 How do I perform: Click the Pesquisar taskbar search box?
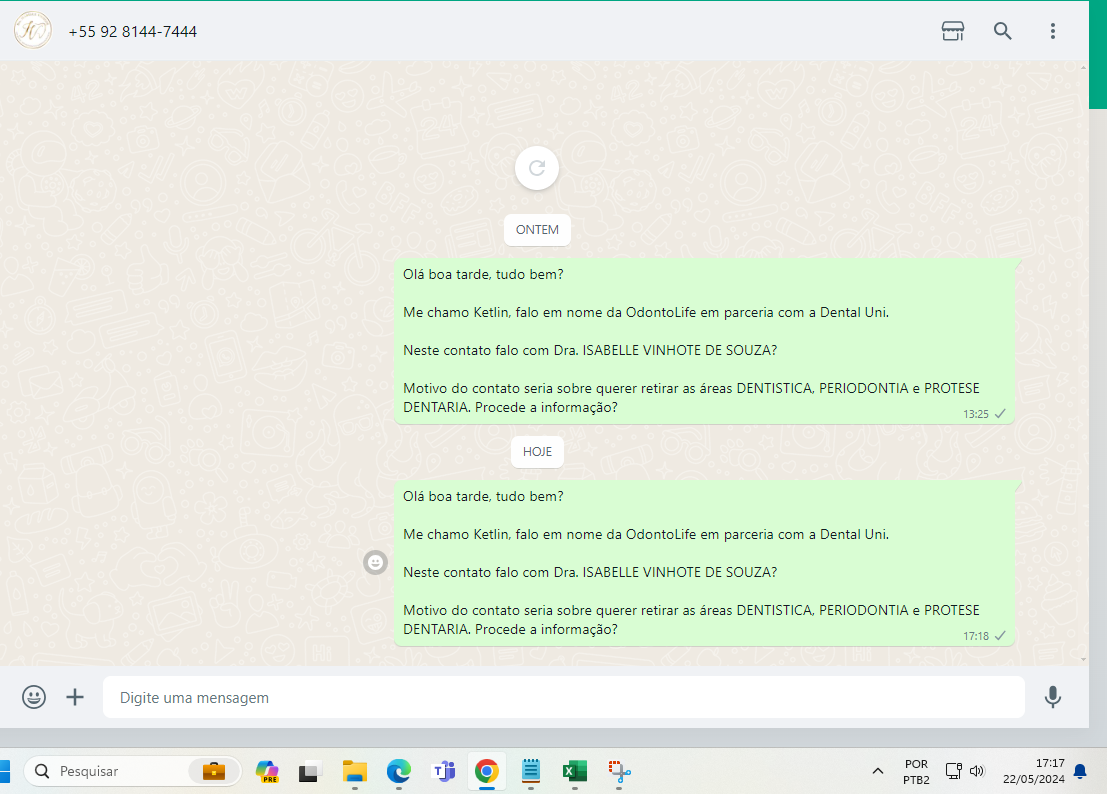pos(133,771)
